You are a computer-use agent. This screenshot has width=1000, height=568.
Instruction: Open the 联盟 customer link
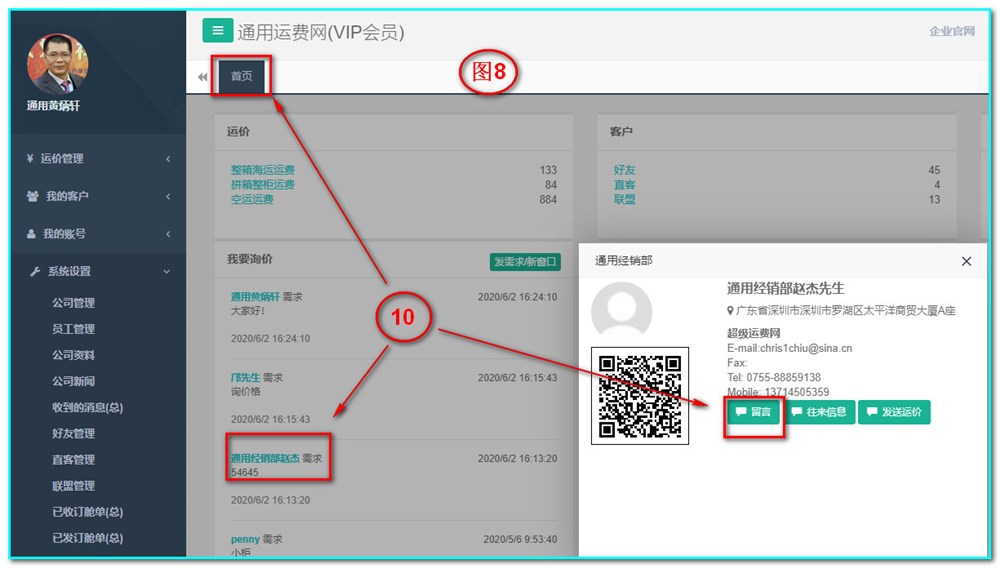click(x=624, y=199)
